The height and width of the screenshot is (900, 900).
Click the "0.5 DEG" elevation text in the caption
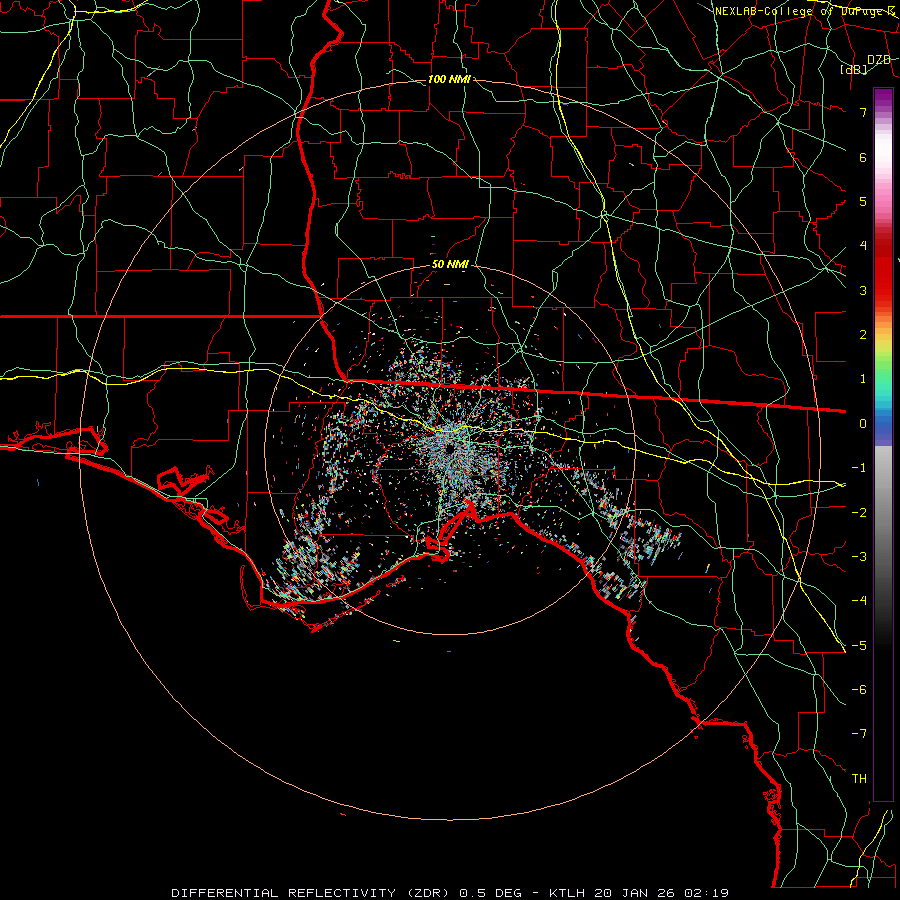coord(491,893)
